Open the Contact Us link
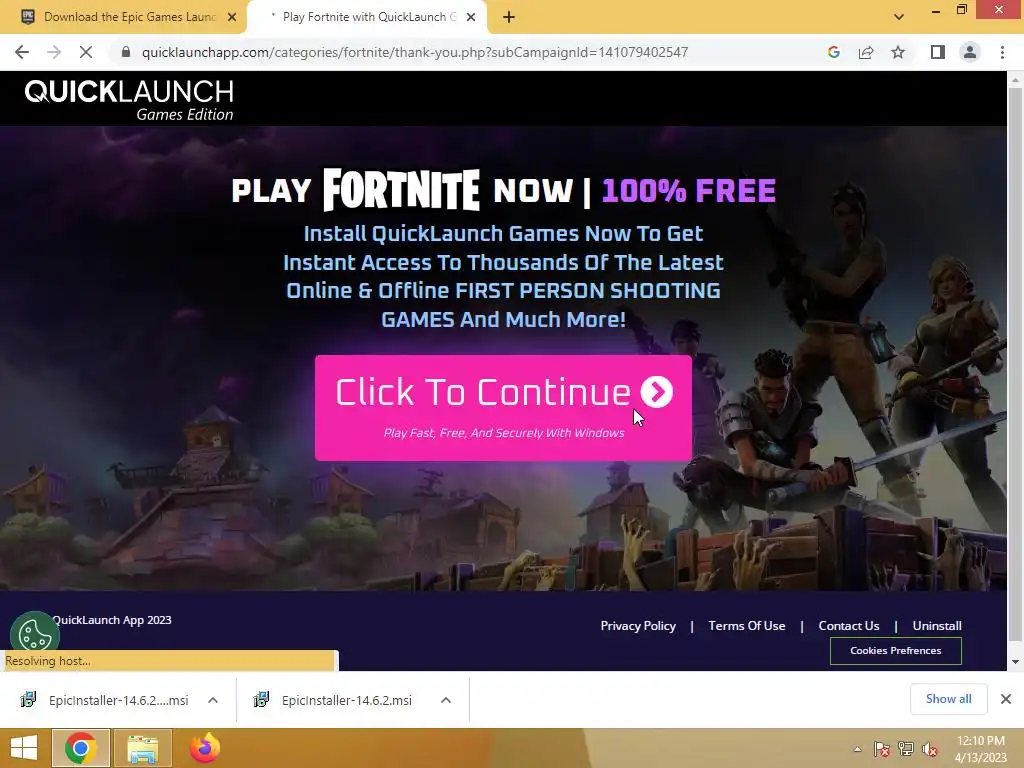This screenshot has width=1024, height=768. click(x=848, y=626)
